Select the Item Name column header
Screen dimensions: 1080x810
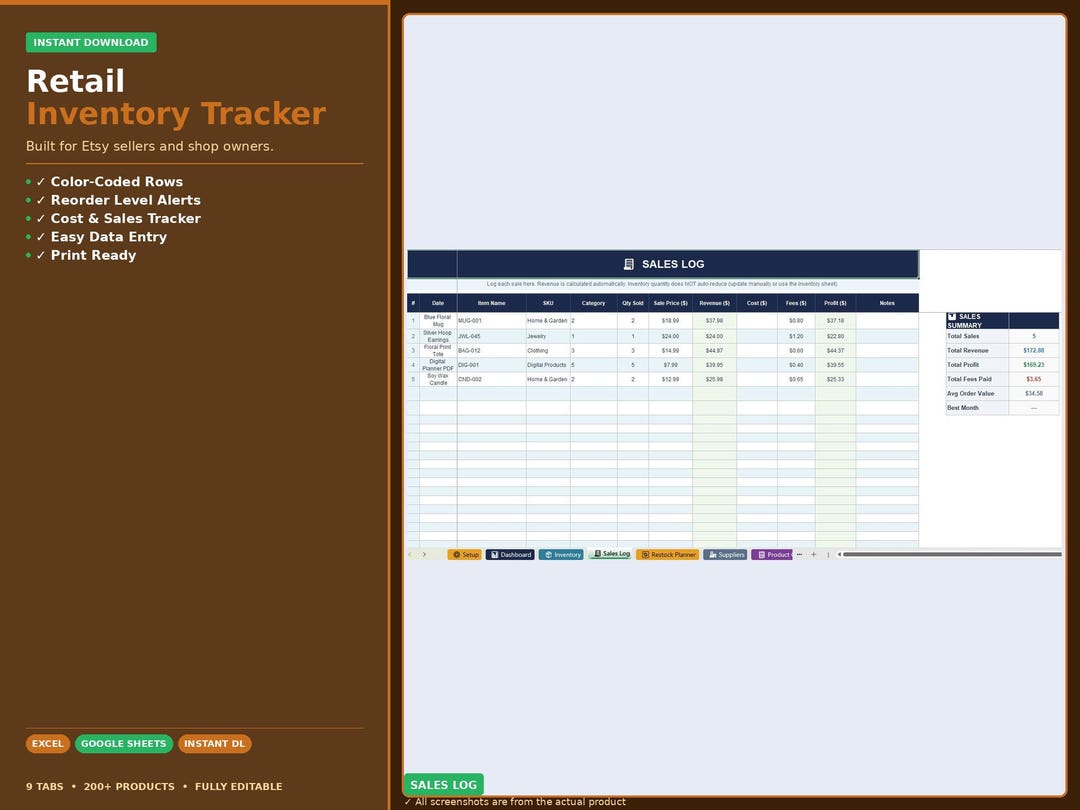point(492,303)
